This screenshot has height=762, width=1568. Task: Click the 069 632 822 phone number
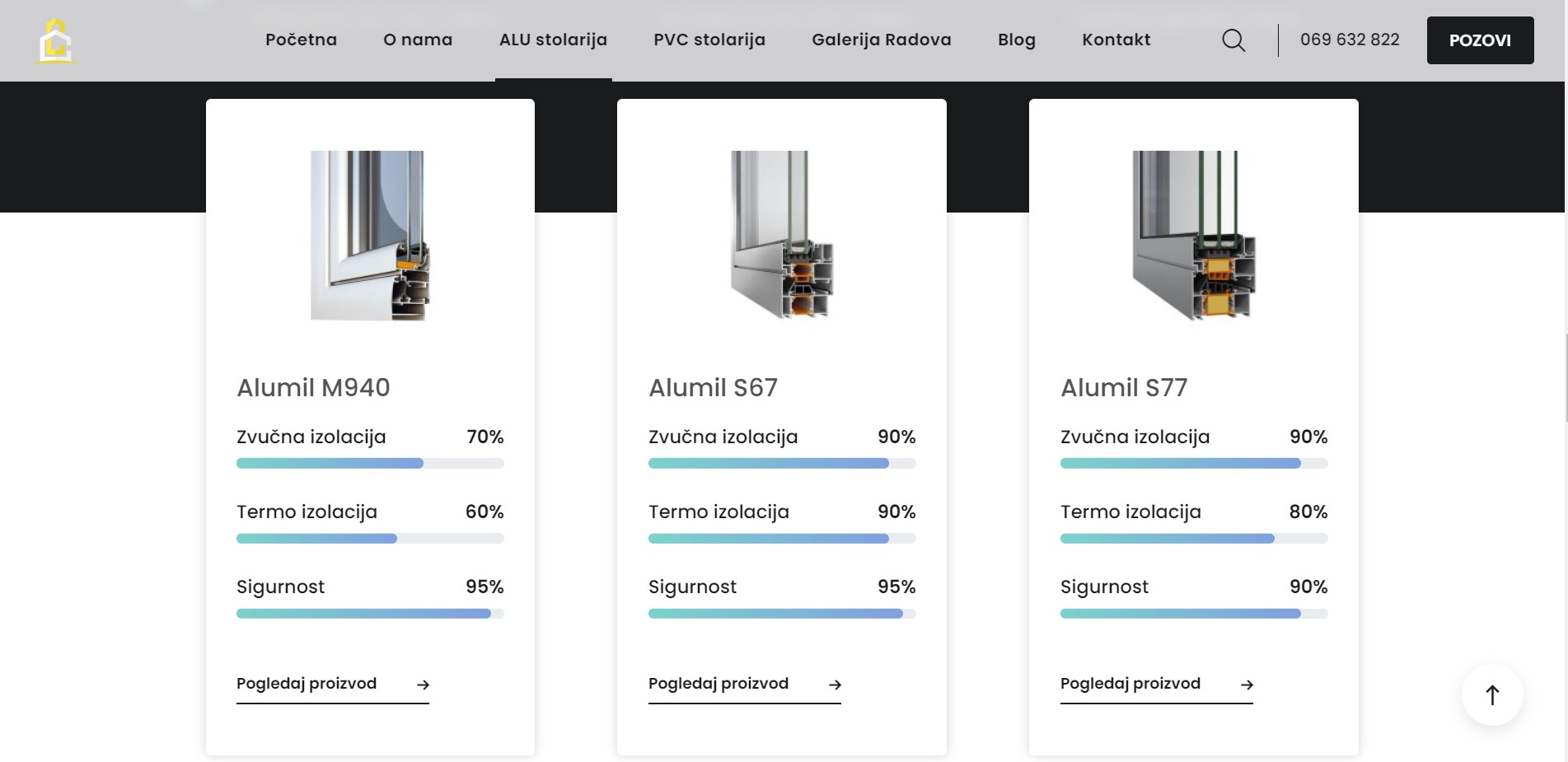(x=1350, y=40)
